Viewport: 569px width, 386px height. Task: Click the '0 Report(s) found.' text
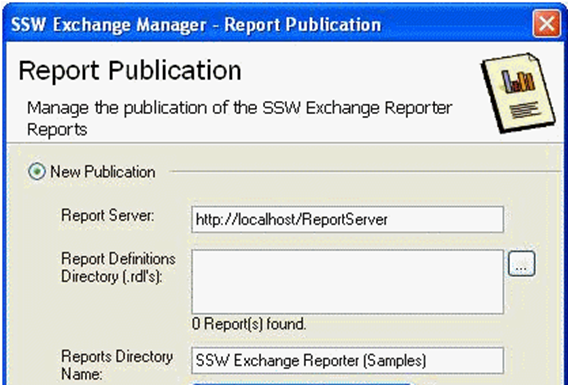249,324
